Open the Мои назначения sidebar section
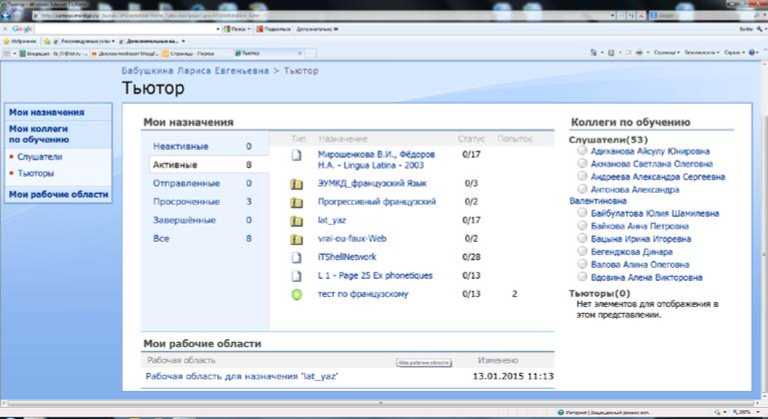This screenshot has width=768, height=419. click(46, 113)
